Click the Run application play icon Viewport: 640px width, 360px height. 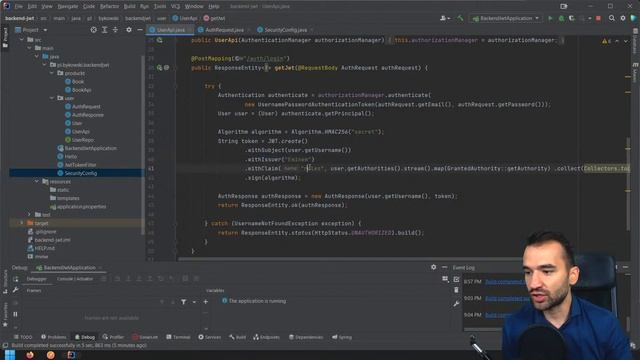[550, 18]
